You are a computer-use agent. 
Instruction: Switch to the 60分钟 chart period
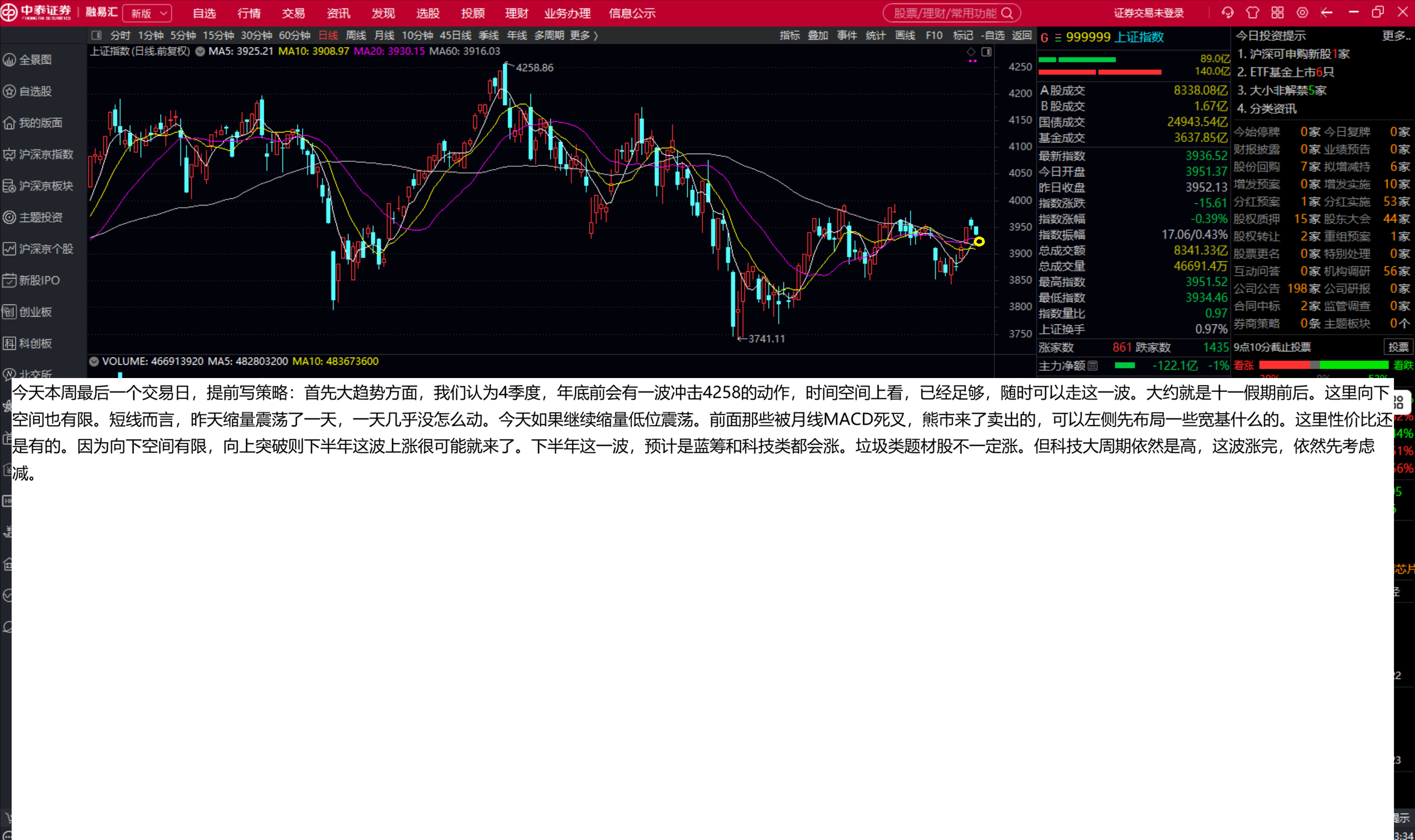click(294, 36)
